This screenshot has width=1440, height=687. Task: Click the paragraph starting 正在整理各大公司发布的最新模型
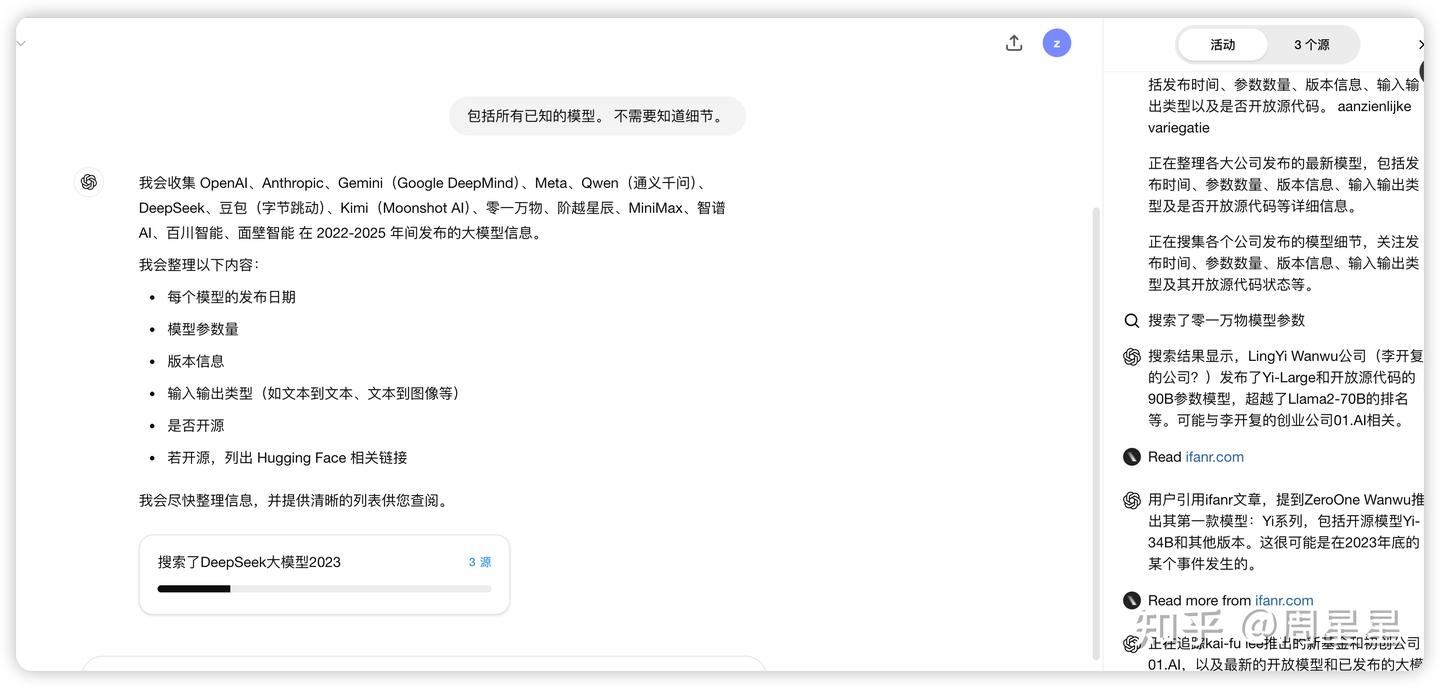(1283, 185)
